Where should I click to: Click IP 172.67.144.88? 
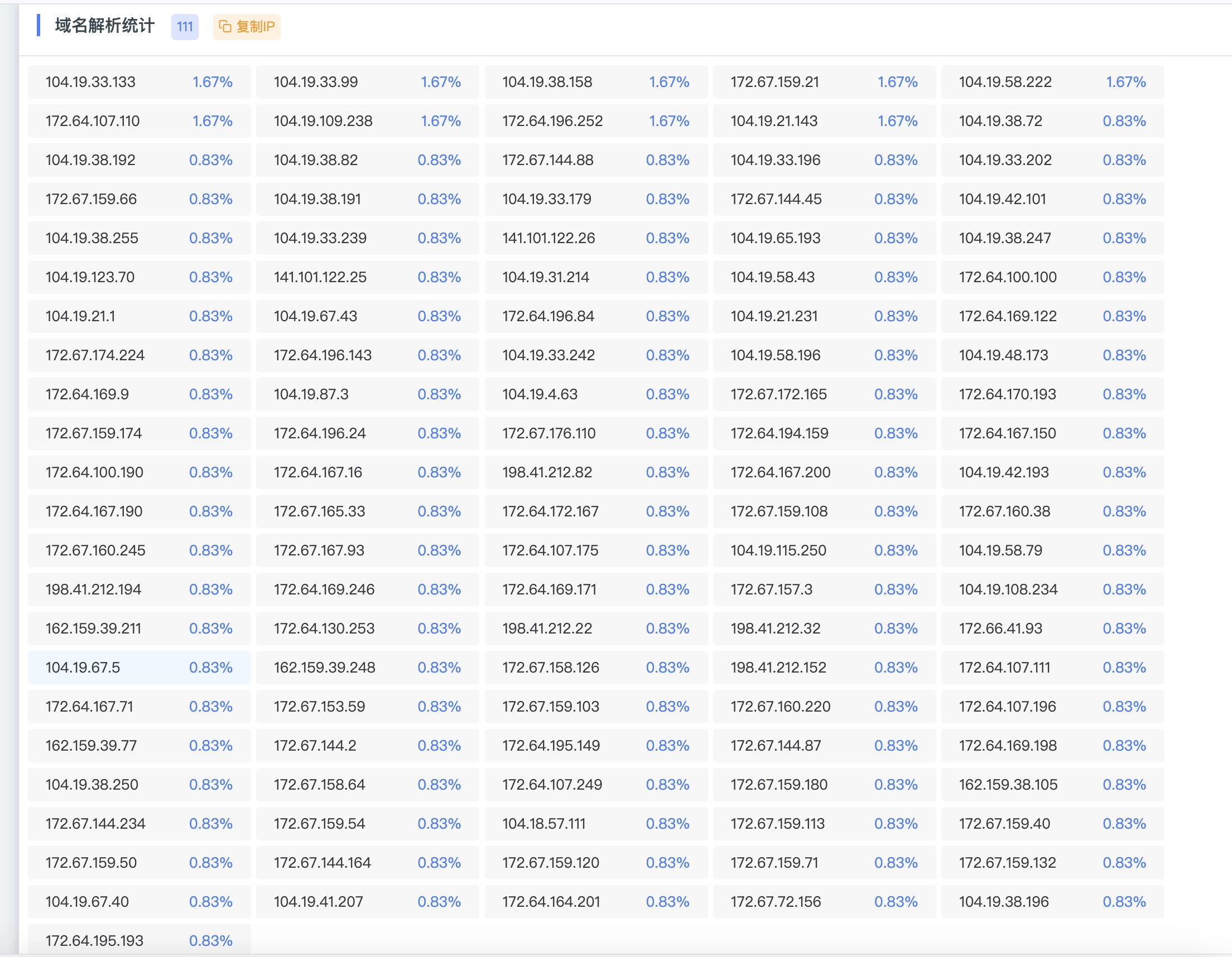pyautogui.click(x=596, y=159)
